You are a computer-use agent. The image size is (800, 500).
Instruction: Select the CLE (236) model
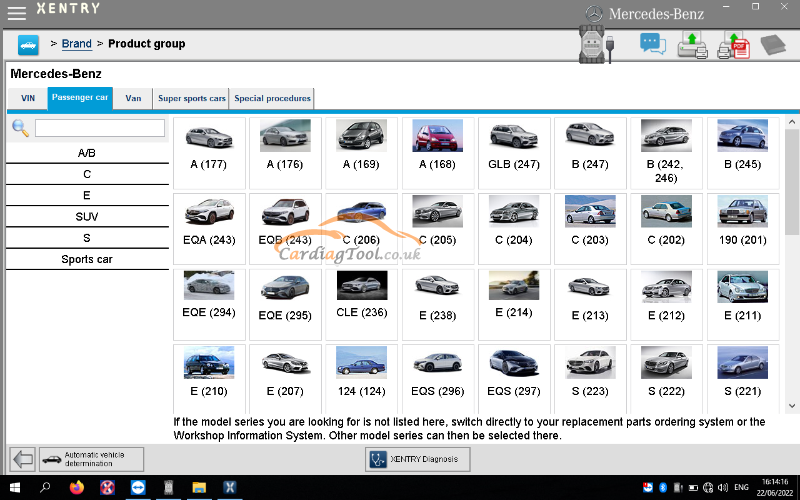[x=361, y=305]
